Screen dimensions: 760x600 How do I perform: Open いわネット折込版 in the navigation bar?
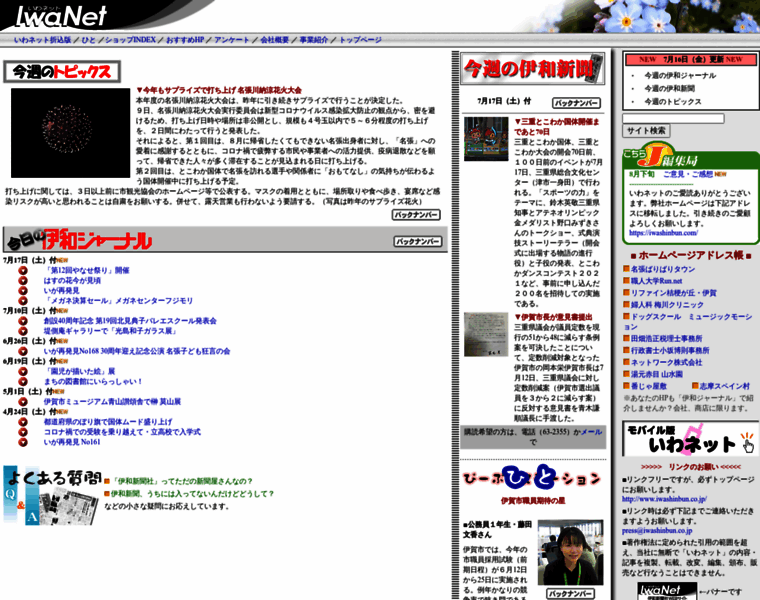pos(43,40)
